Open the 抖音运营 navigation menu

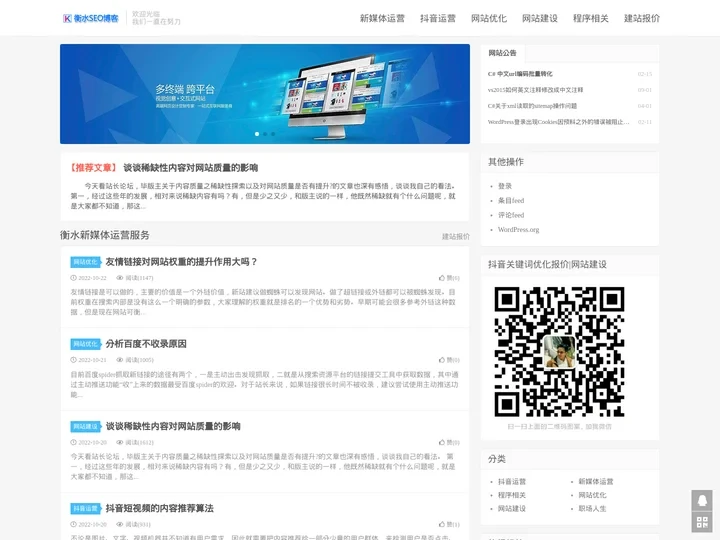click(x=438, y=18)
